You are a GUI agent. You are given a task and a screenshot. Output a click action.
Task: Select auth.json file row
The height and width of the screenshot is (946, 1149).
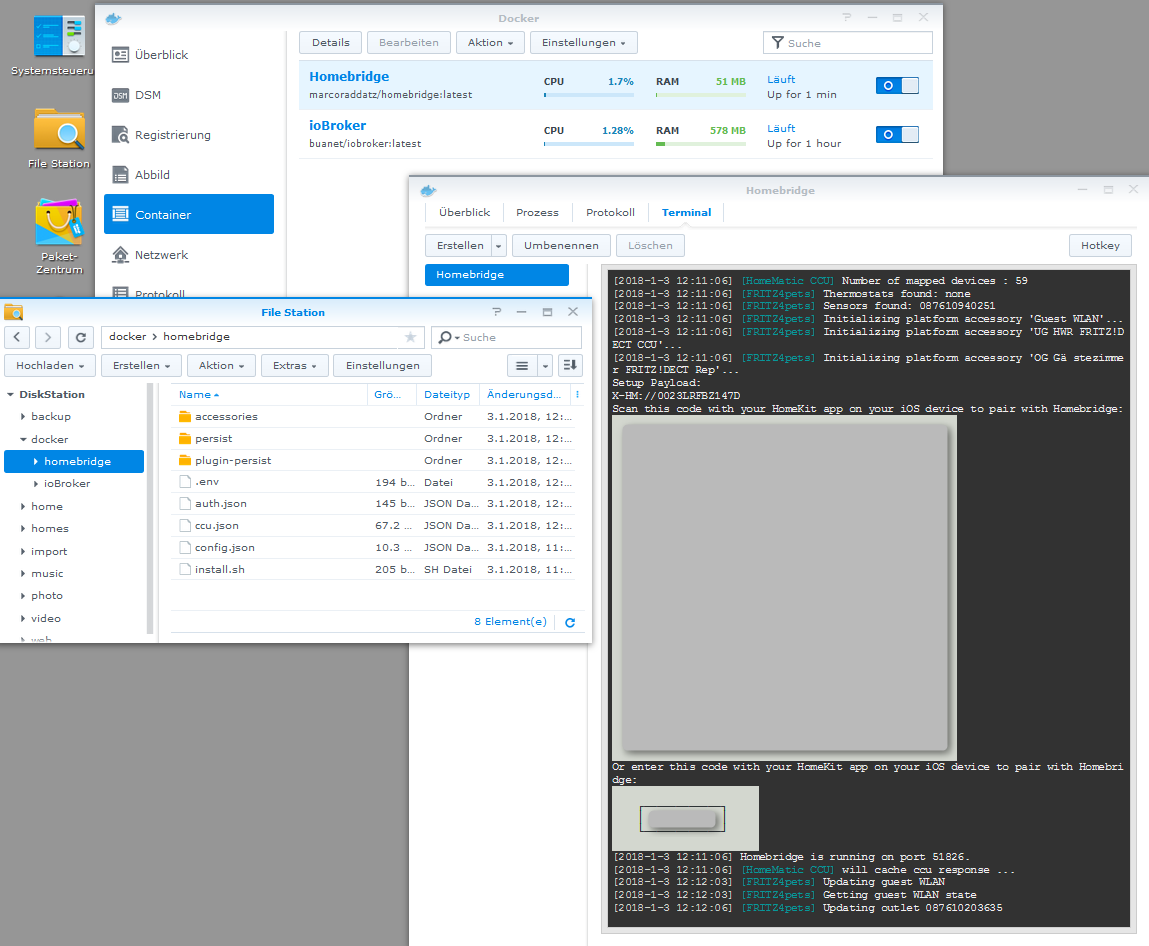(373, 503)
